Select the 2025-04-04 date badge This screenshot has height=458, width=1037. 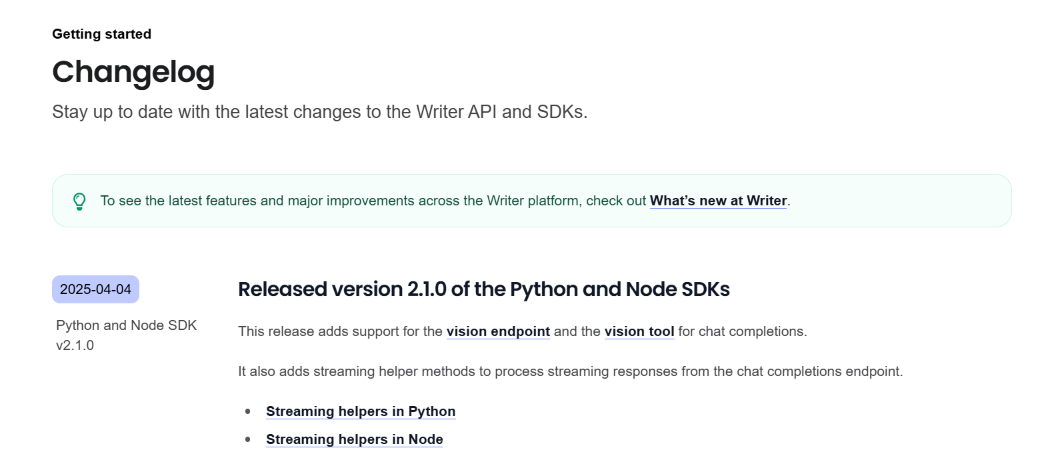[96, 289]
